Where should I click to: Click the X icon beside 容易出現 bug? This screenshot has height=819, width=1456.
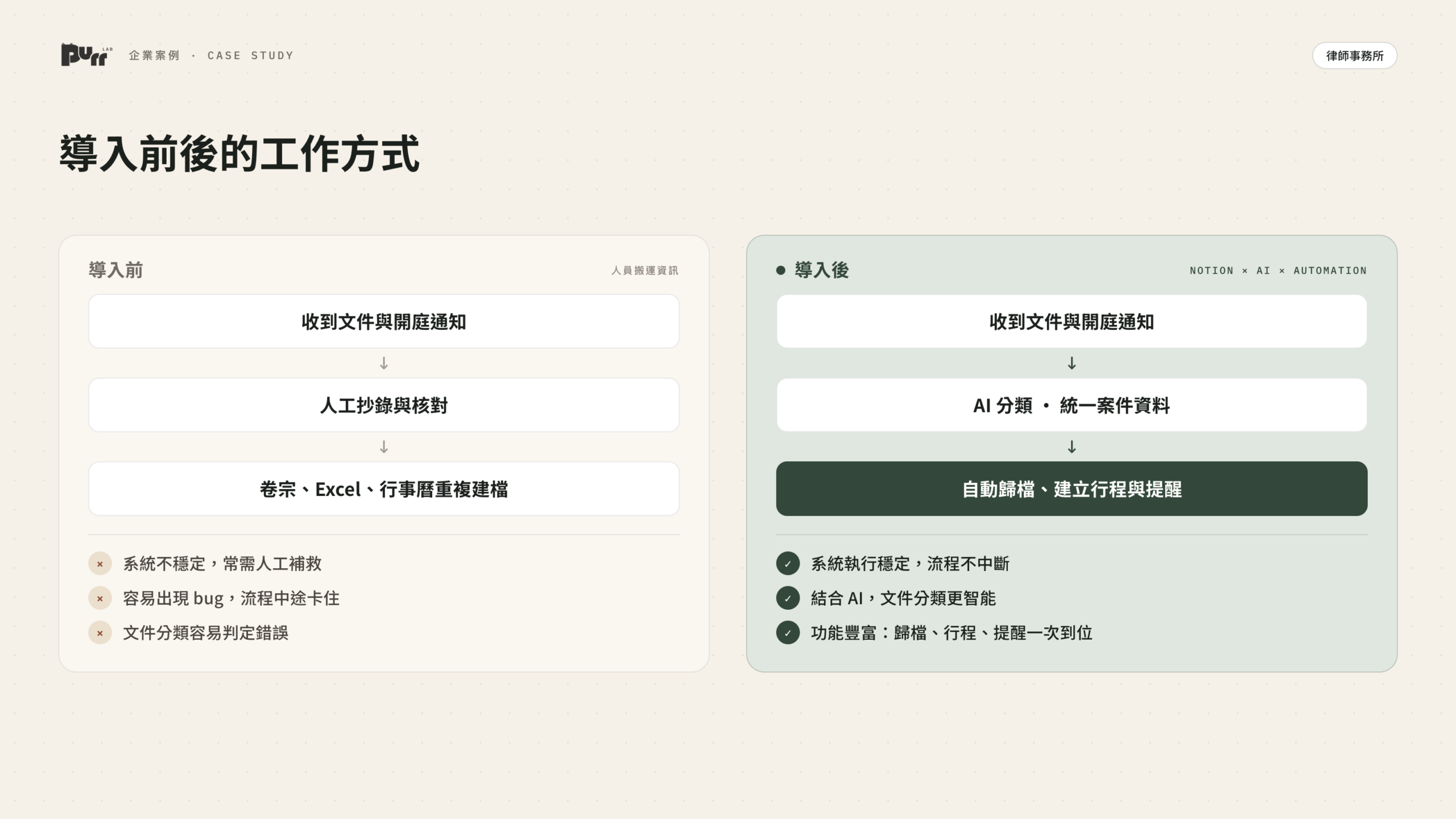tap(100, 598)
